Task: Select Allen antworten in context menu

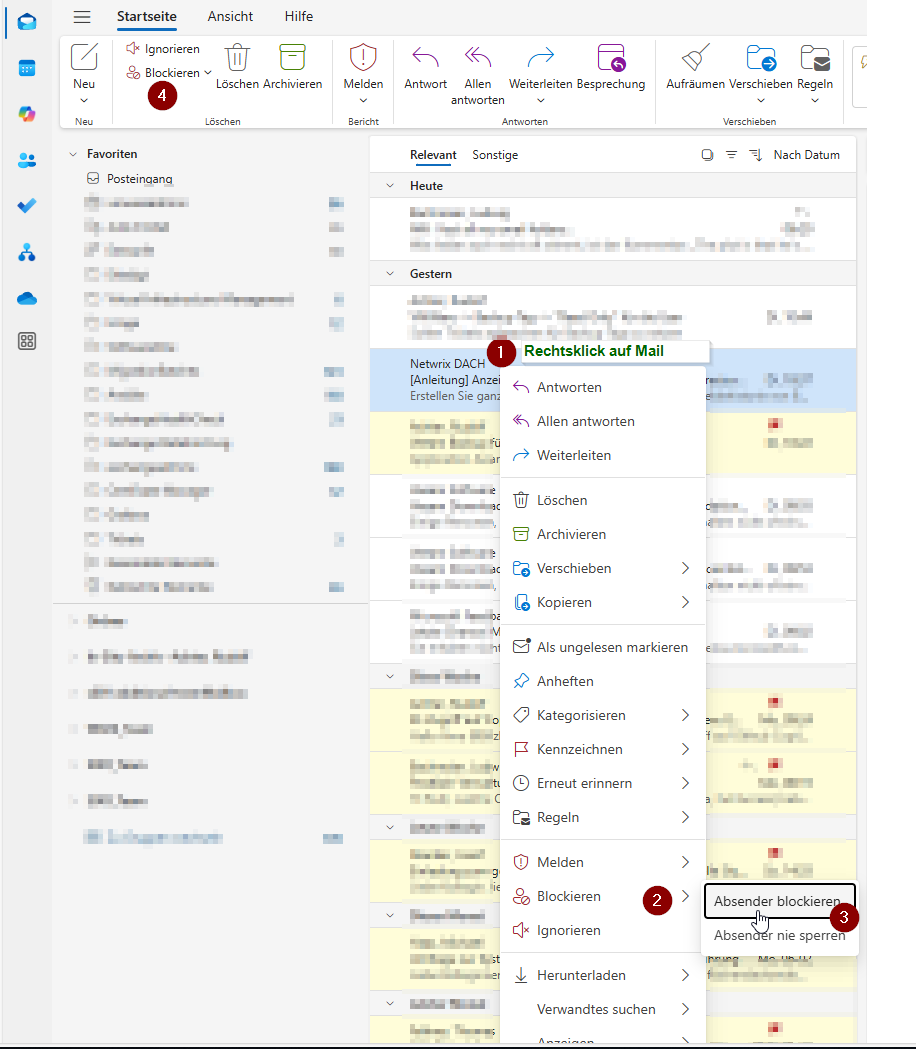Action: click(603, 421)
